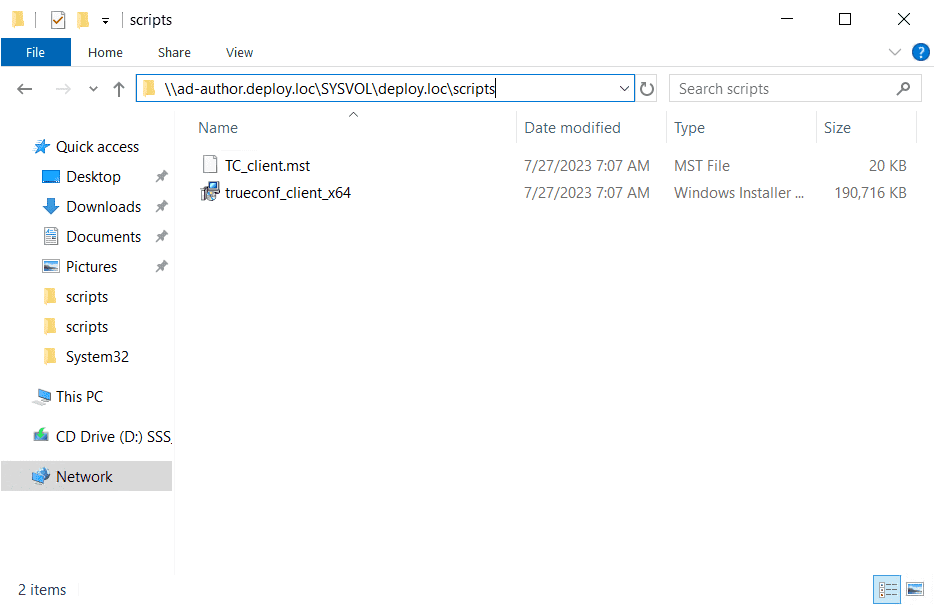Screen dimensions: 935x605
Task: Open Pictures in Quick access
Action: coord(91,266)
